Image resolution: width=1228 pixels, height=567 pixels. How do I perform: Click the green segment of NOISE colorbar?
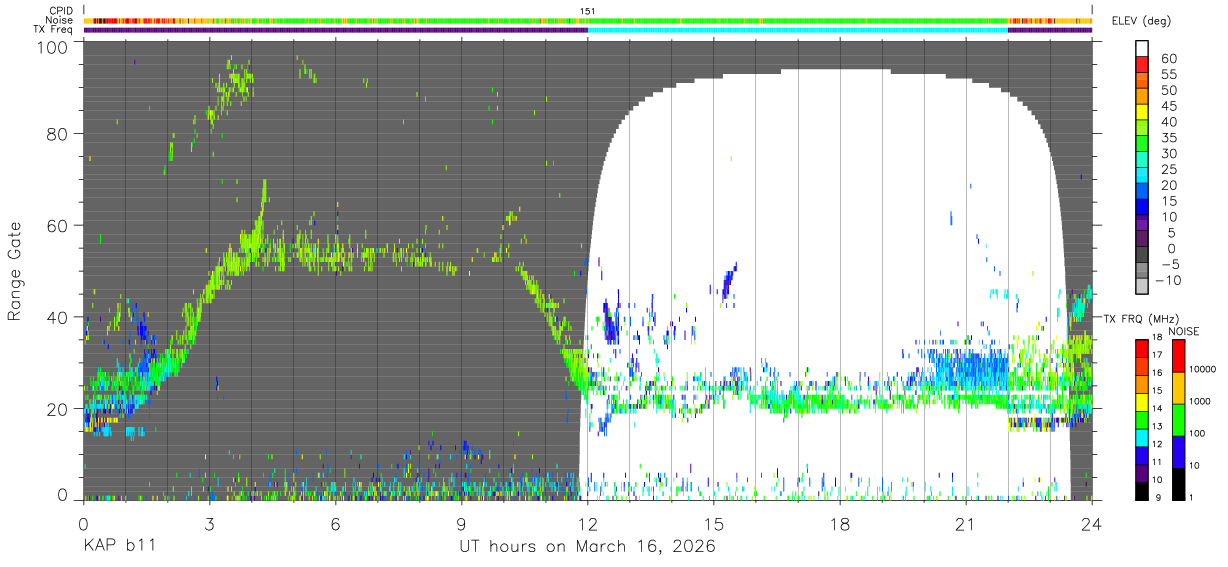[x=1177, y=419]
